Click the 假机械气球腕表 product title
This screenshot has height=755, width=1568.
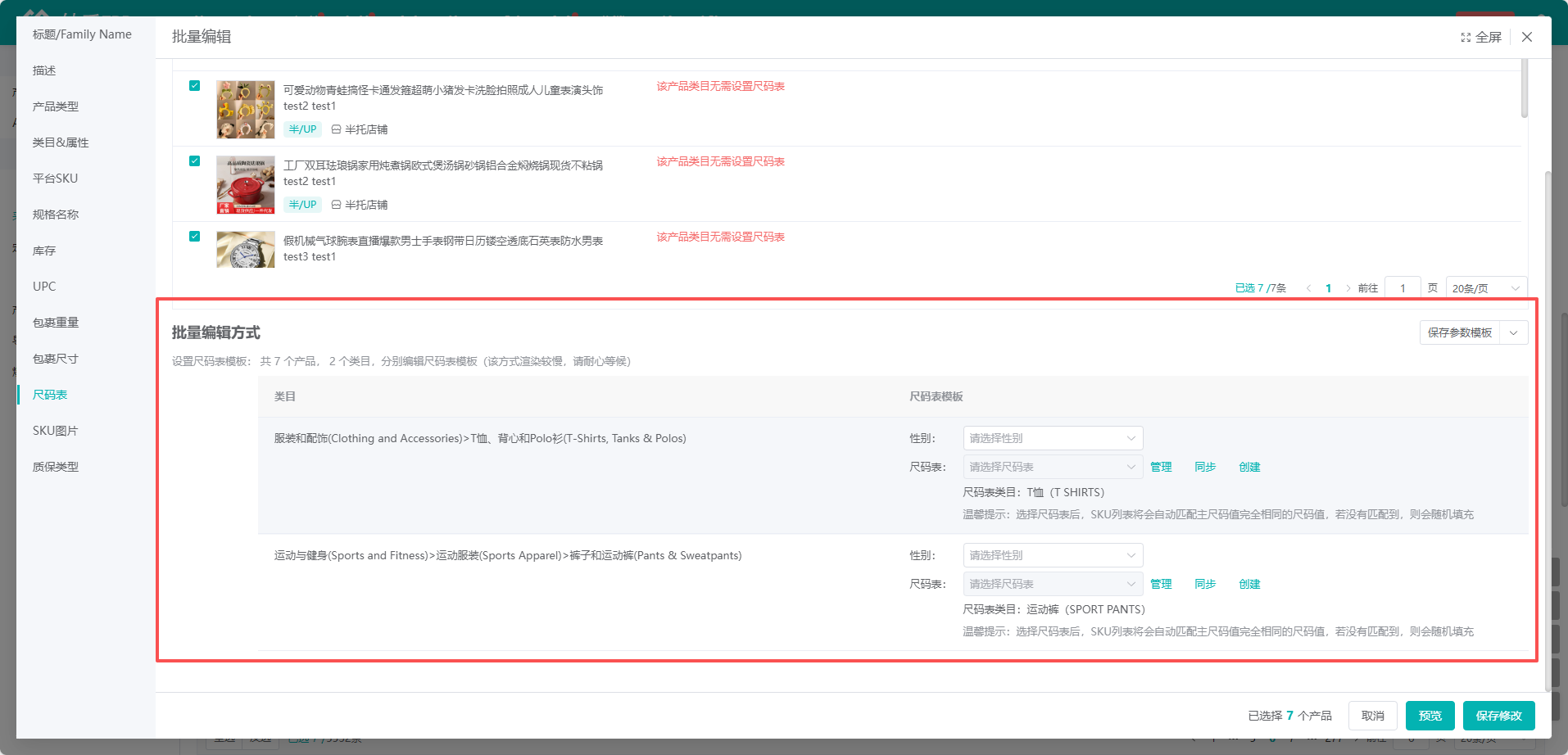point(443,241)
